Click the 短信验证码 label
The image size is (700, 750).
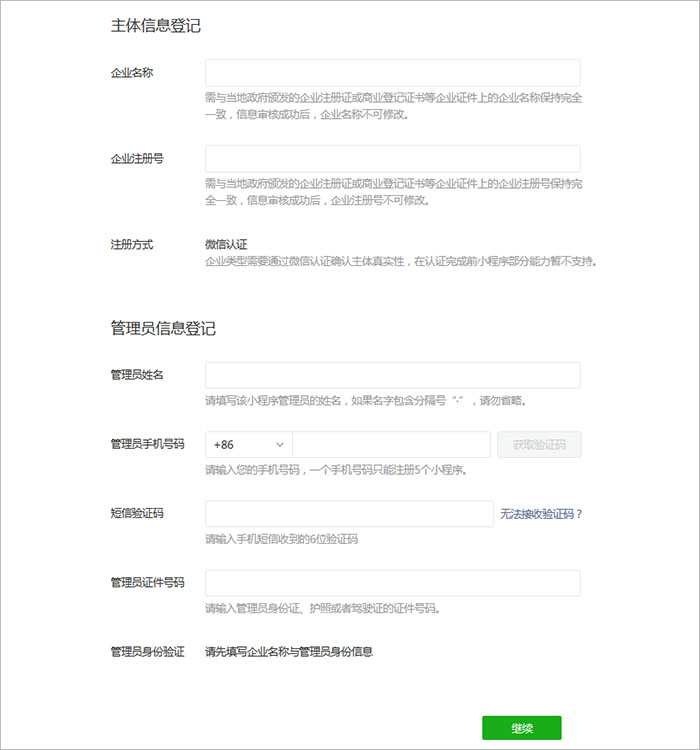pos(137,514)
